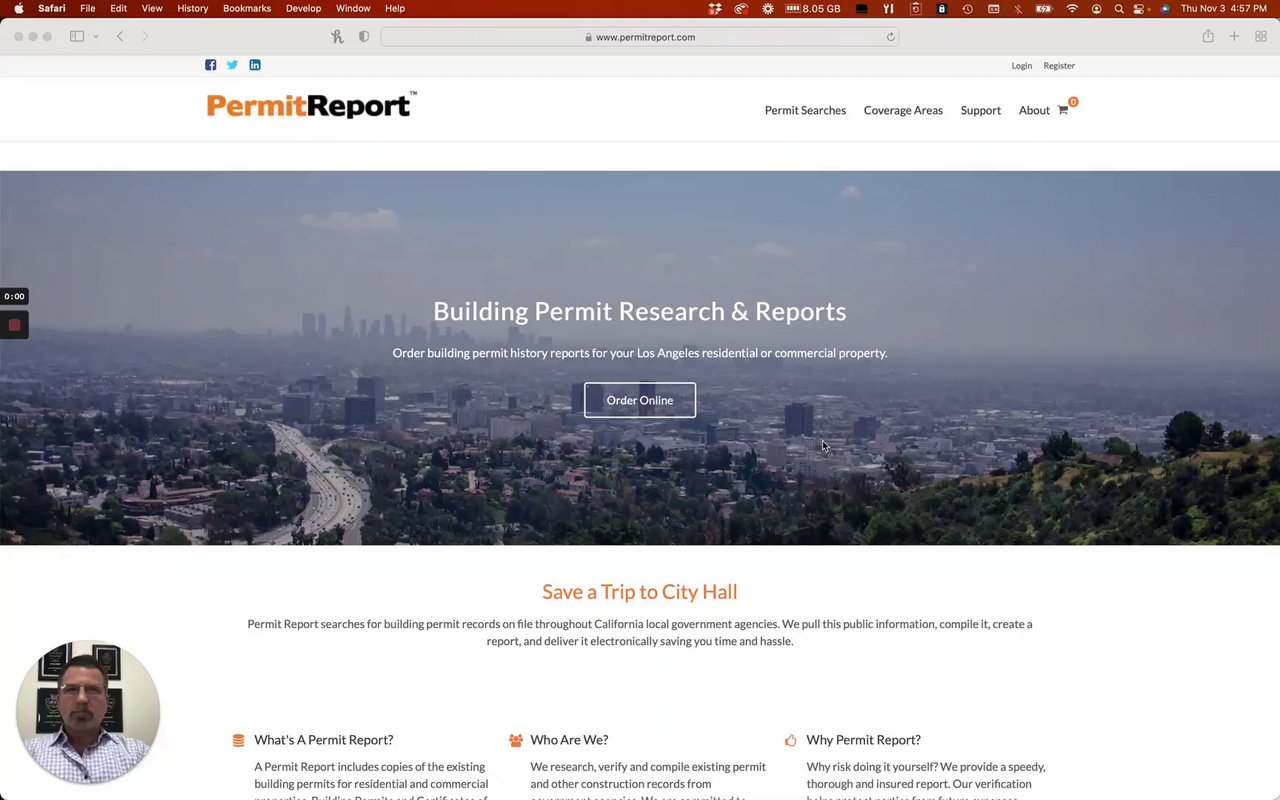1280x800 pixels.
Task: Click the privacy shield icon in the Safari toolbar
Action: pos(364,36)
